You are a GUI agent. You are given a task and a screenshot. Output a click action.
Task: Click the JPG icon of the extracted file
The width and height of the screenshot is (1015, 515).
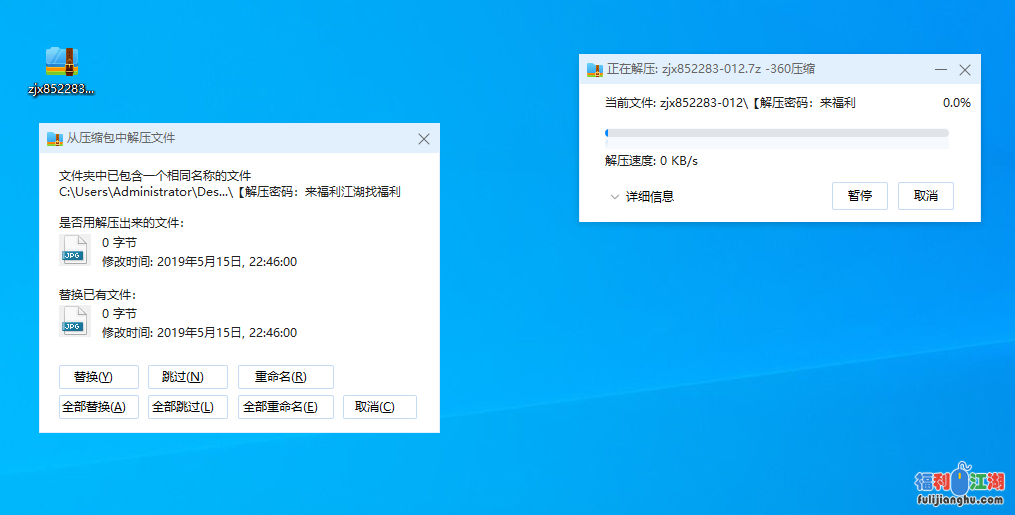[x=75, y=251]
